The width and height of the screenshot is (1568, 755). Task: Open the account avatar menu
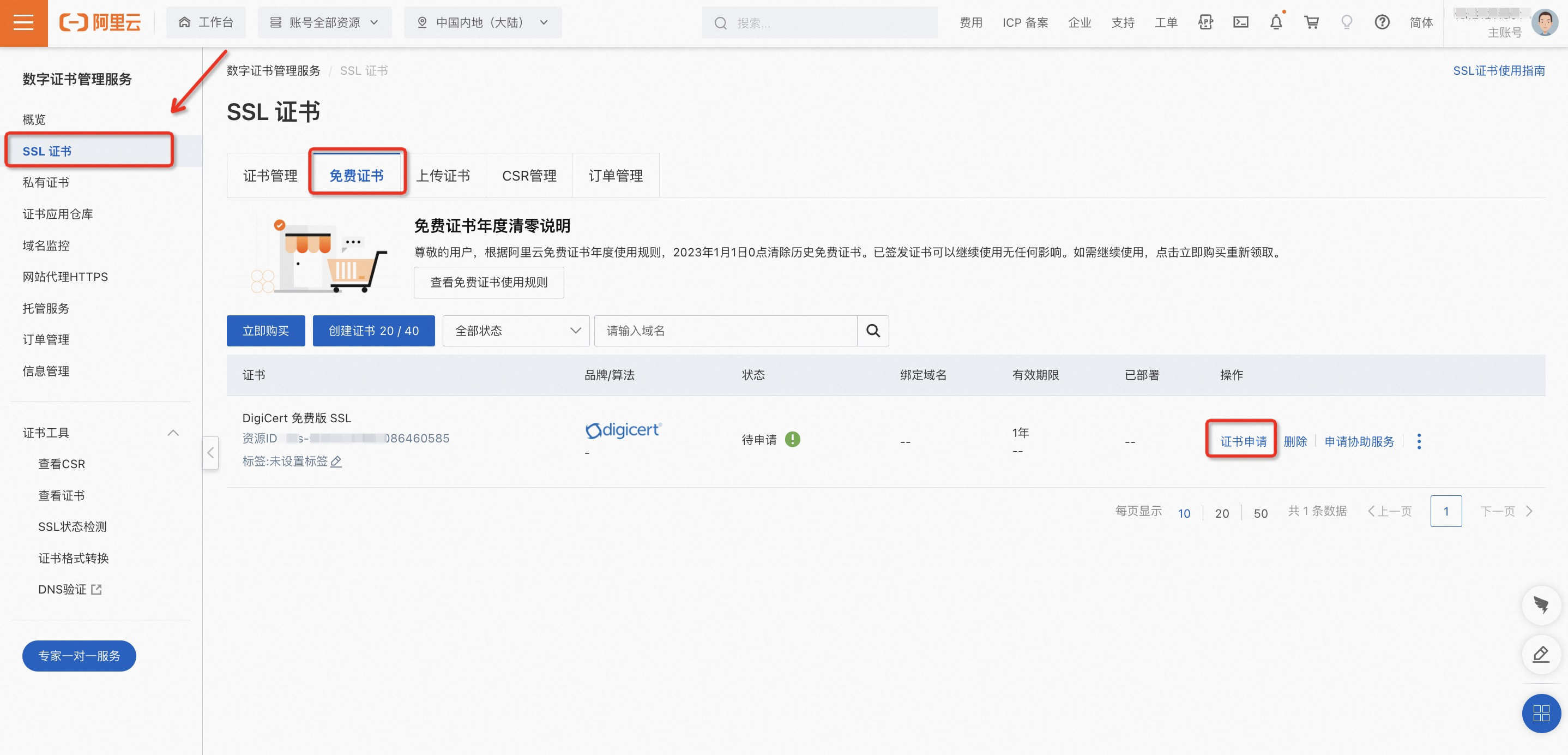pos(1544,22)
